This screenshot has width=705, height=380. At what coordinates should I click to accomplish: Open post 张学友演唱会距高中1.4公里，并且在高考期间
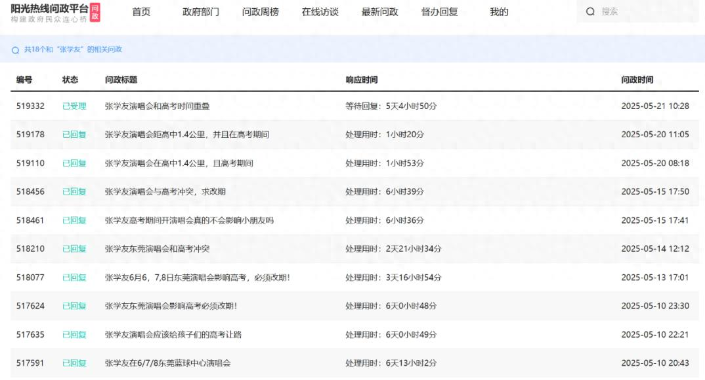(187, 134)
